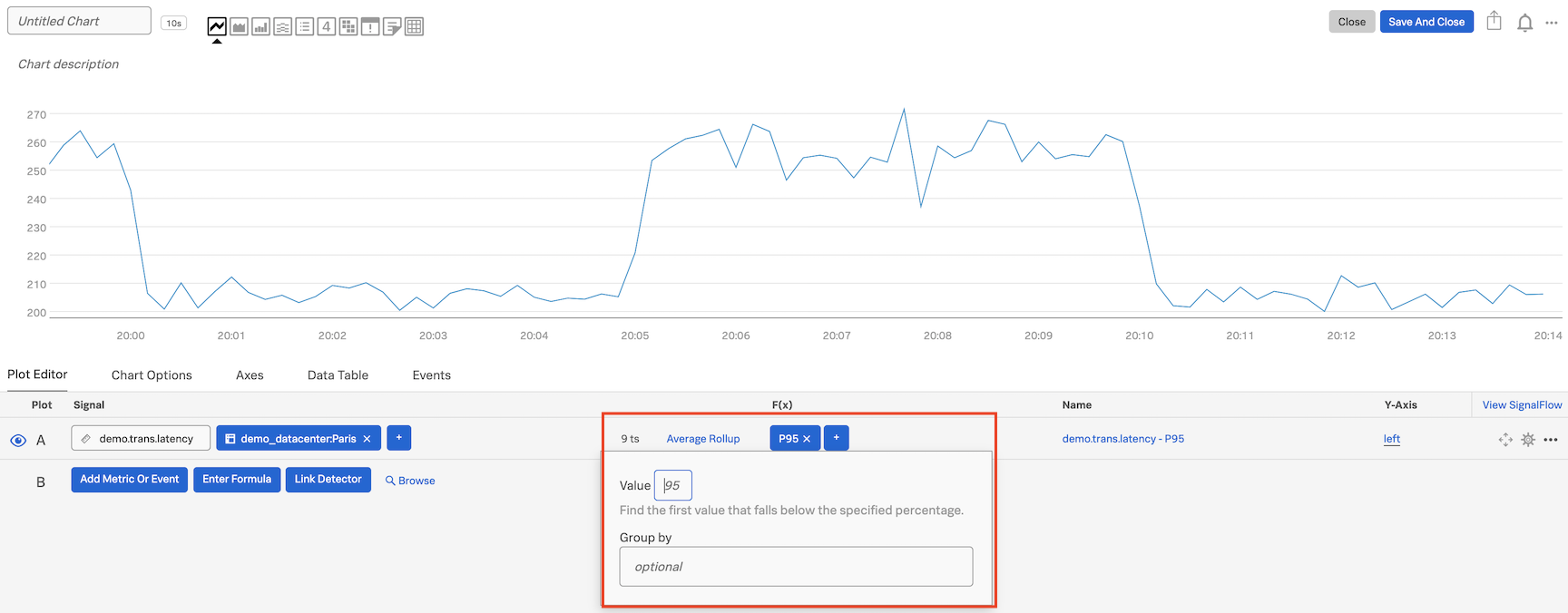Select the event feed chart type
The height and width of the screenshot is (613, 1568).
tap(370, 27)
